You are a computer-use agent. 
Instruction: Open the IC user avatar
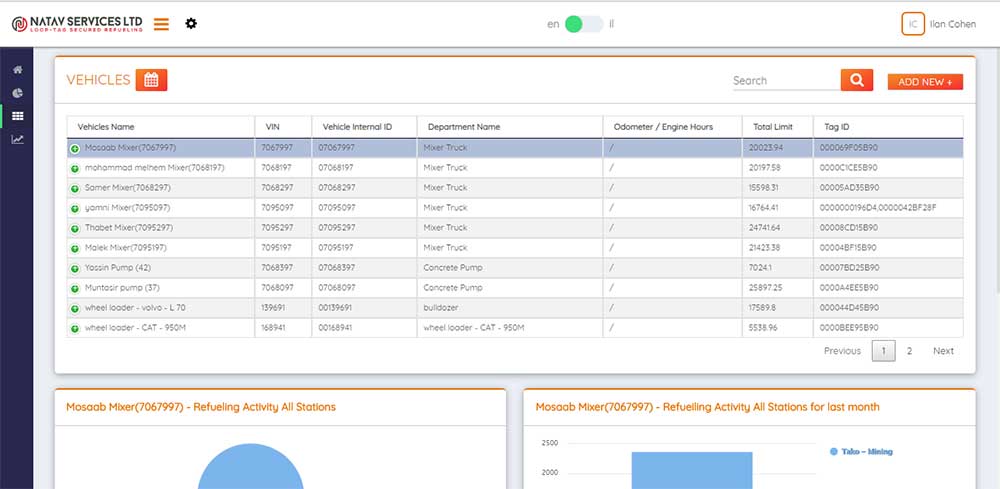click(913, 24)
